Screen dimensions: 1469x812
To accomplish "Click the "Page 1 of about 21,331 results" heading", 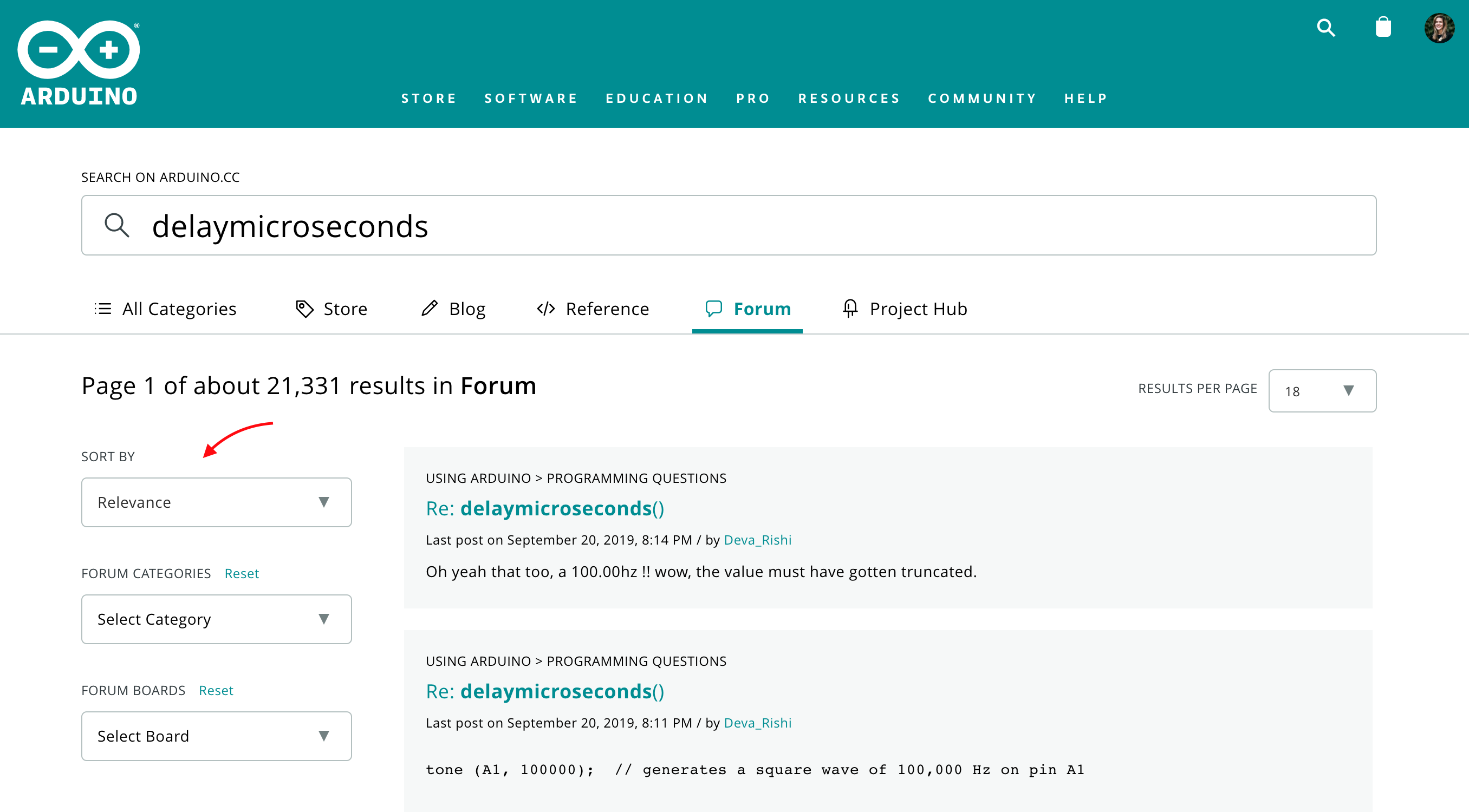I will point(309,386).
